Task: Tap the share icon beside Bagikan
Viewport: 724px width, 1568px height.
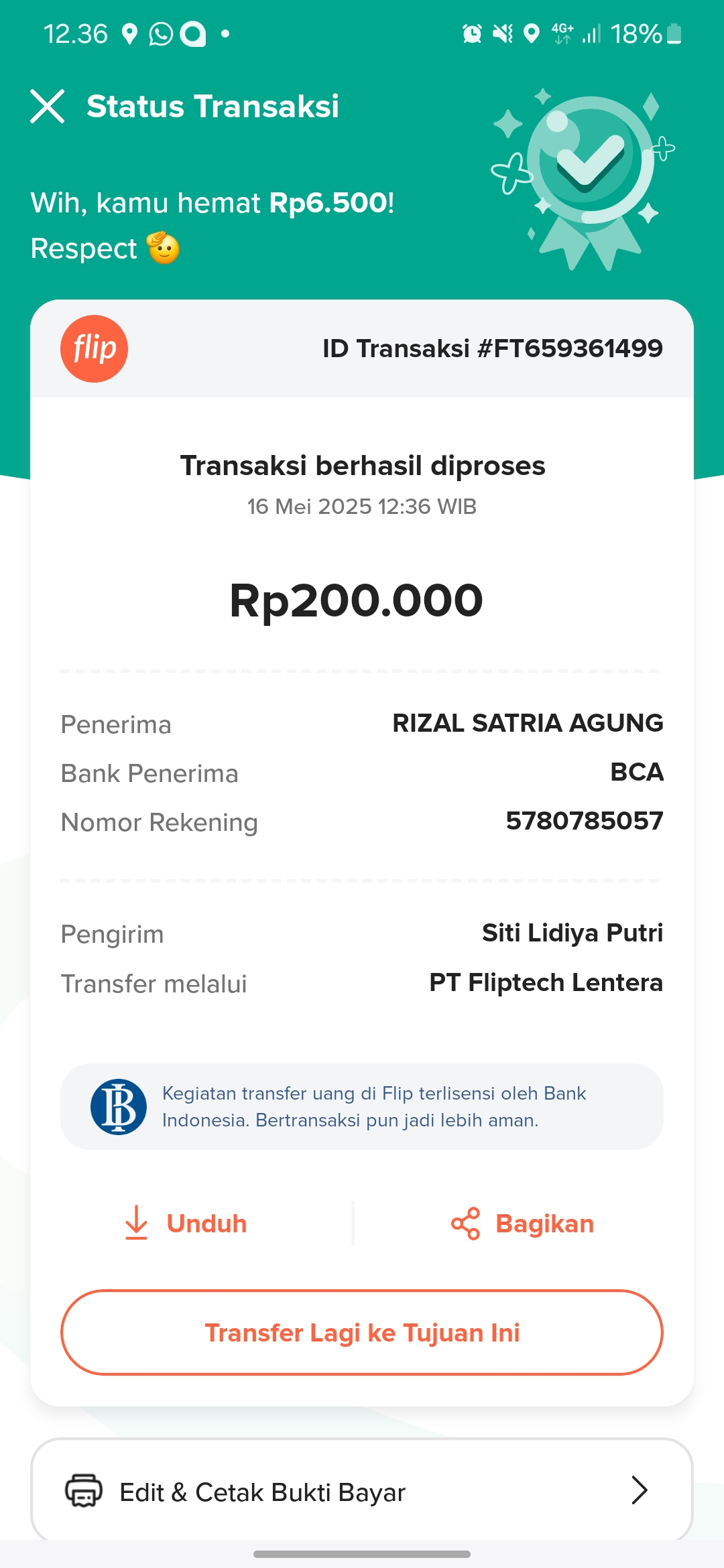Action: pyautogui.click(x=466, y=1224)
